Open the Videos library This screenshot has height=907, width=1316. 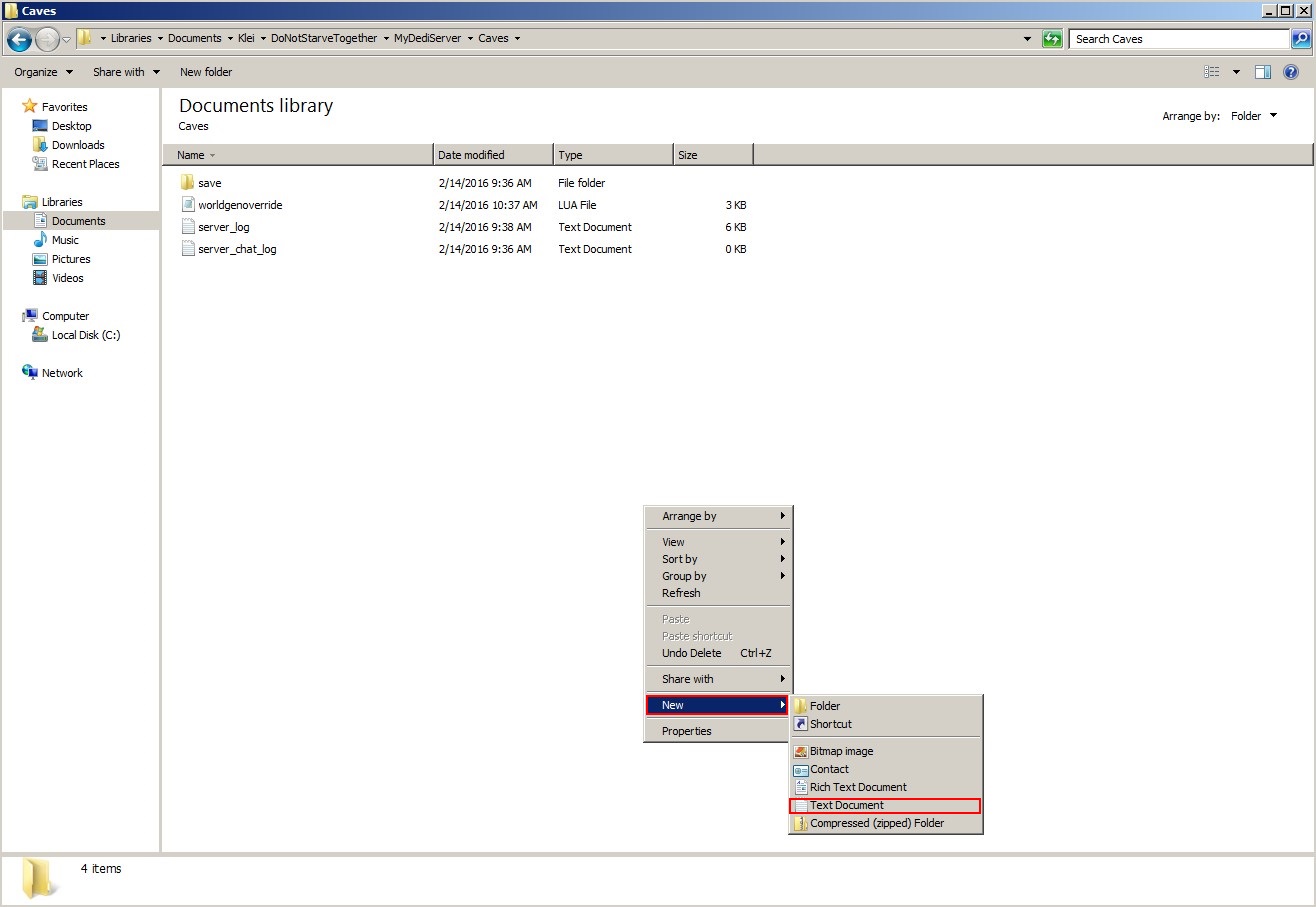(68, 278)
